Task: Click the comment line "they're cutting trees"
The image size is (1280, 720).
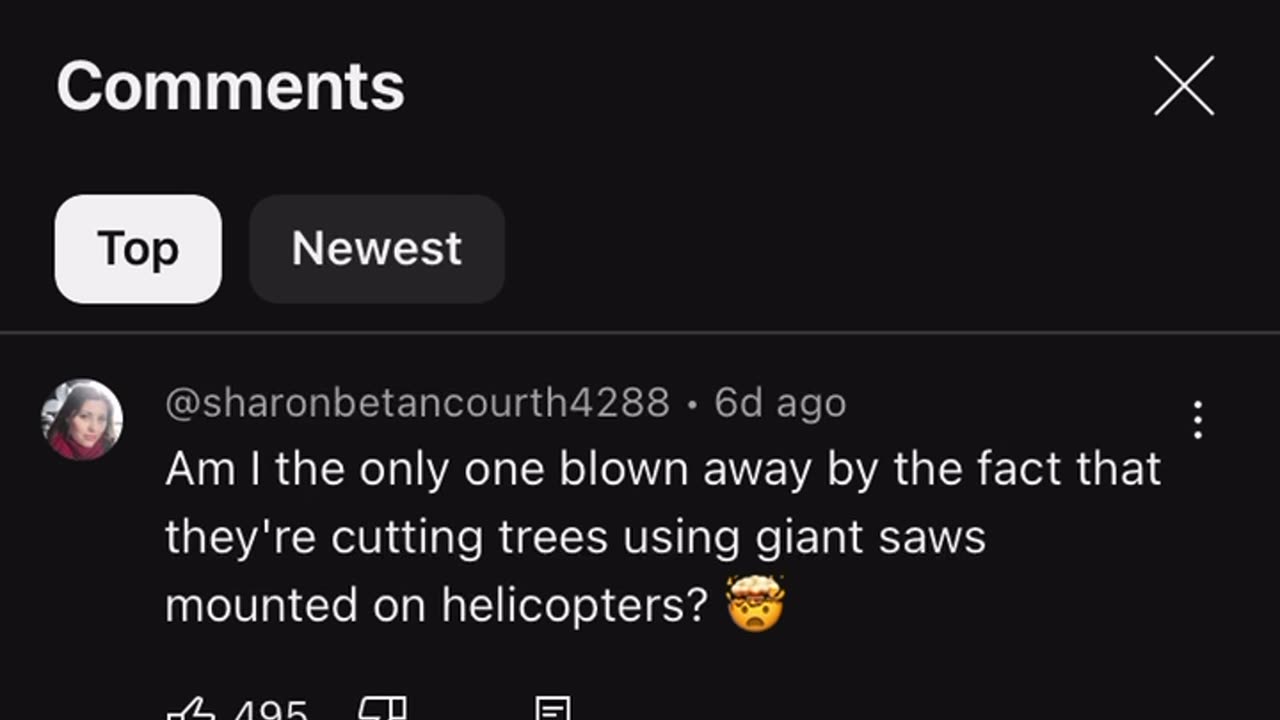Action: click(x=575, y=537)
